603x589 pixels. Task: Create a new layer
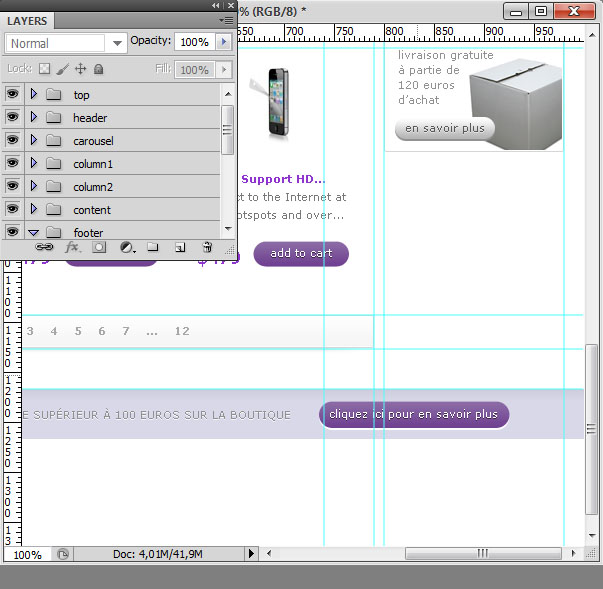(x=180, y=247)
